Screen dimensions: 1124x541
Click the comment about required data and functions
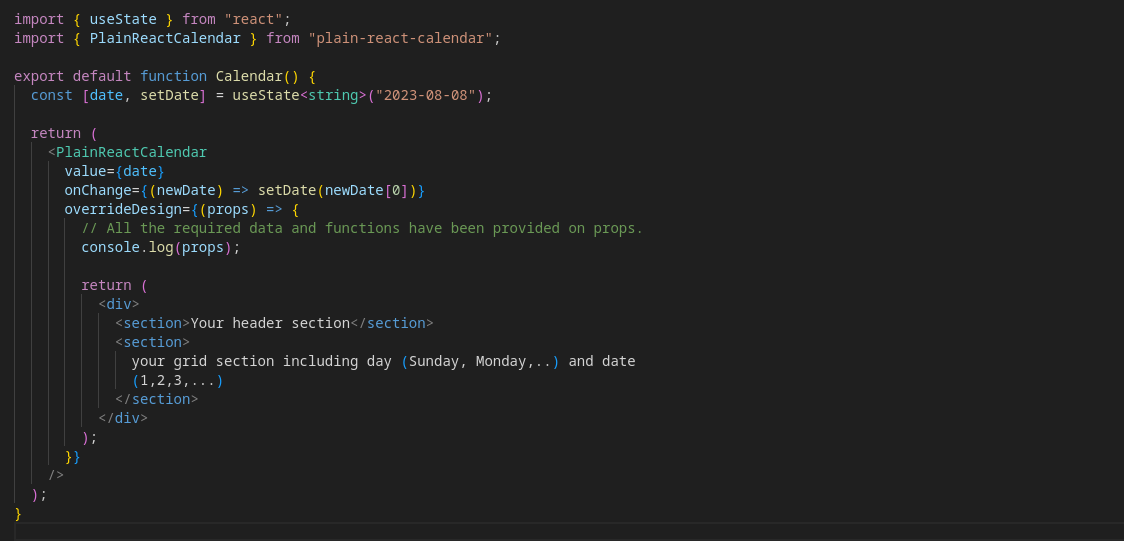pyautogui.click(x=362, y=228)
